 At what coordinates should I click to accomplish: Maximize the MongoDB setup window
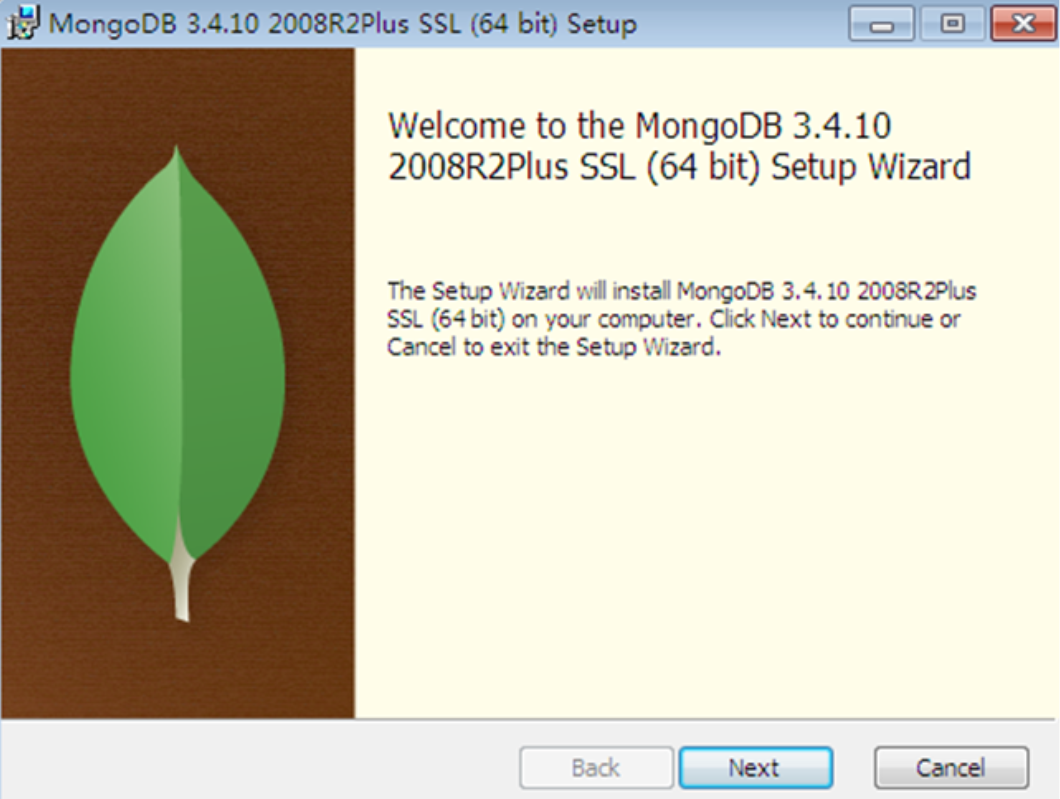(x=953, y=24)
